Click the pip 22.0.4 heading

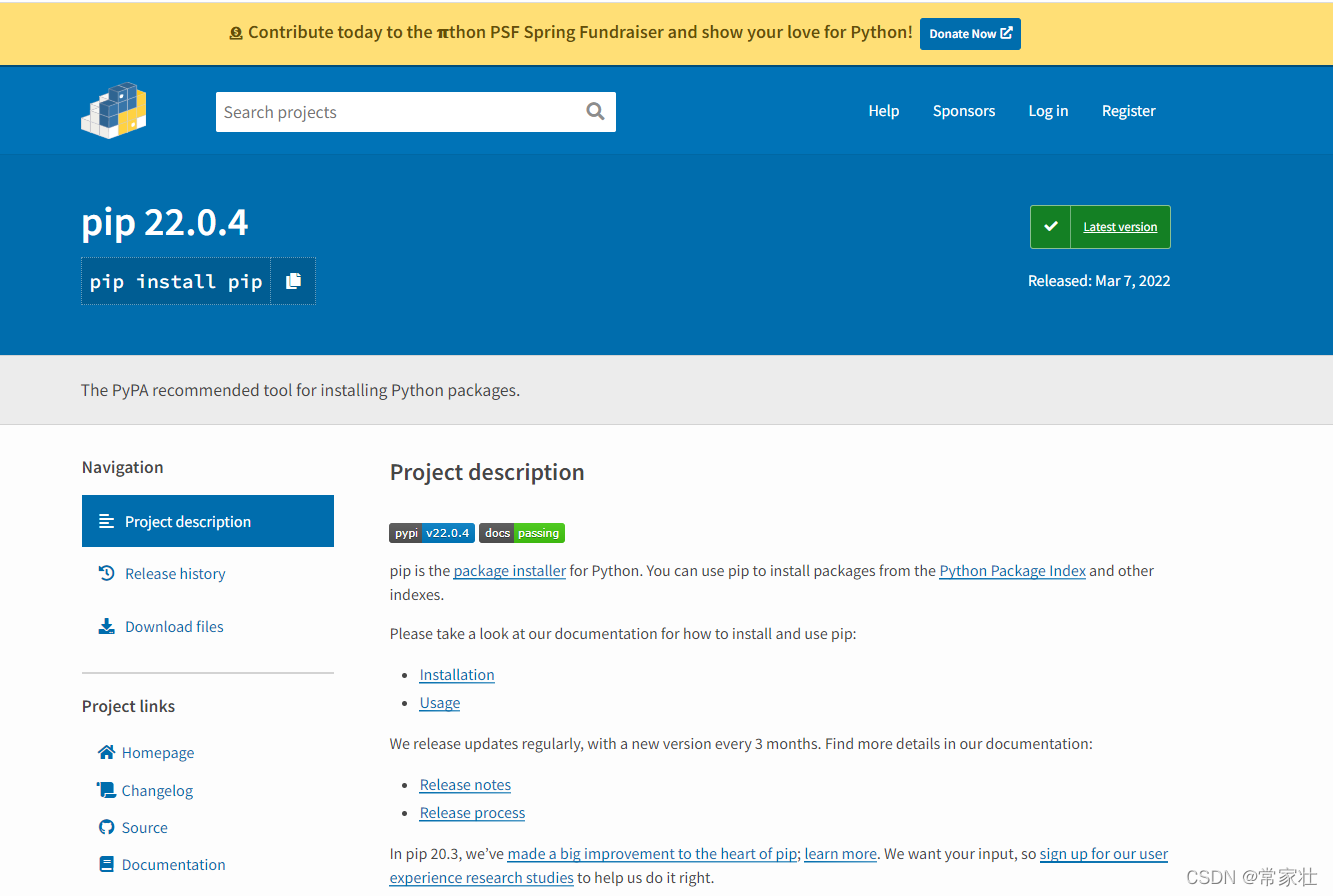(165, 222)
